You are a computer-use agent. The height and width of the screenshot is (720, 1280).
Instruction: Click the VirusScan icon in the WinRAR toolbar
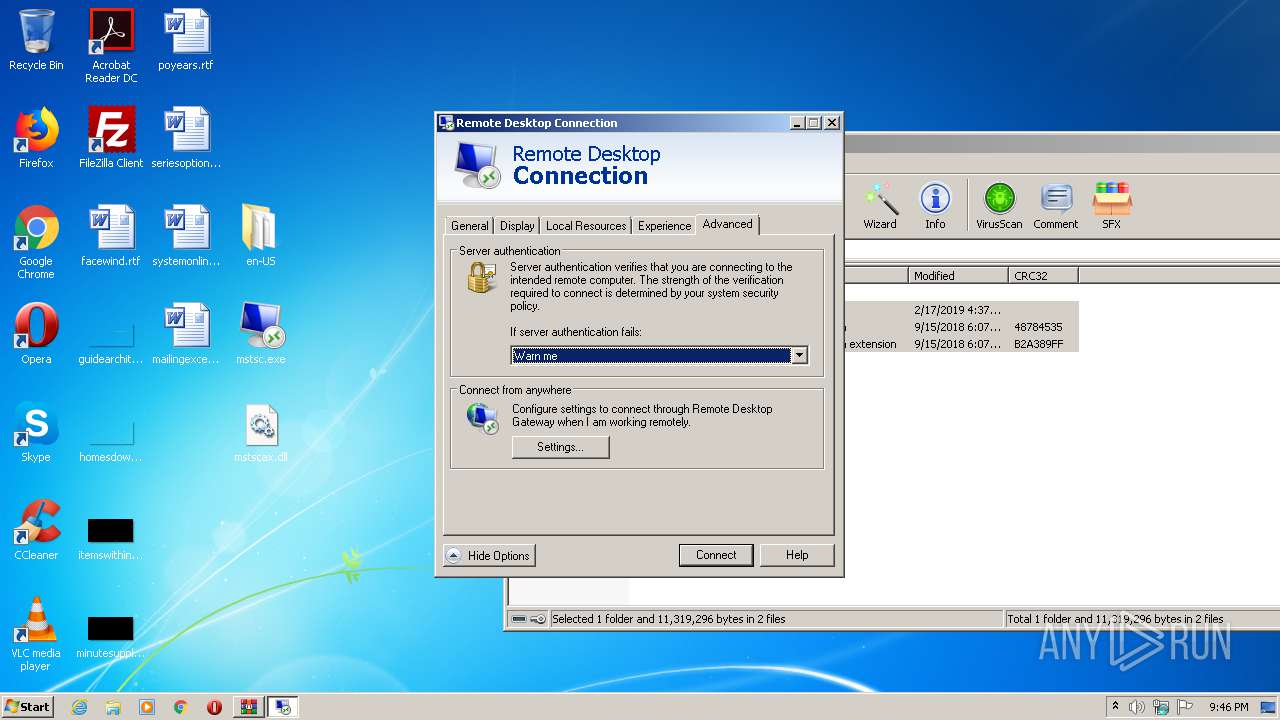pyautogui.click(x=999, y=206)
